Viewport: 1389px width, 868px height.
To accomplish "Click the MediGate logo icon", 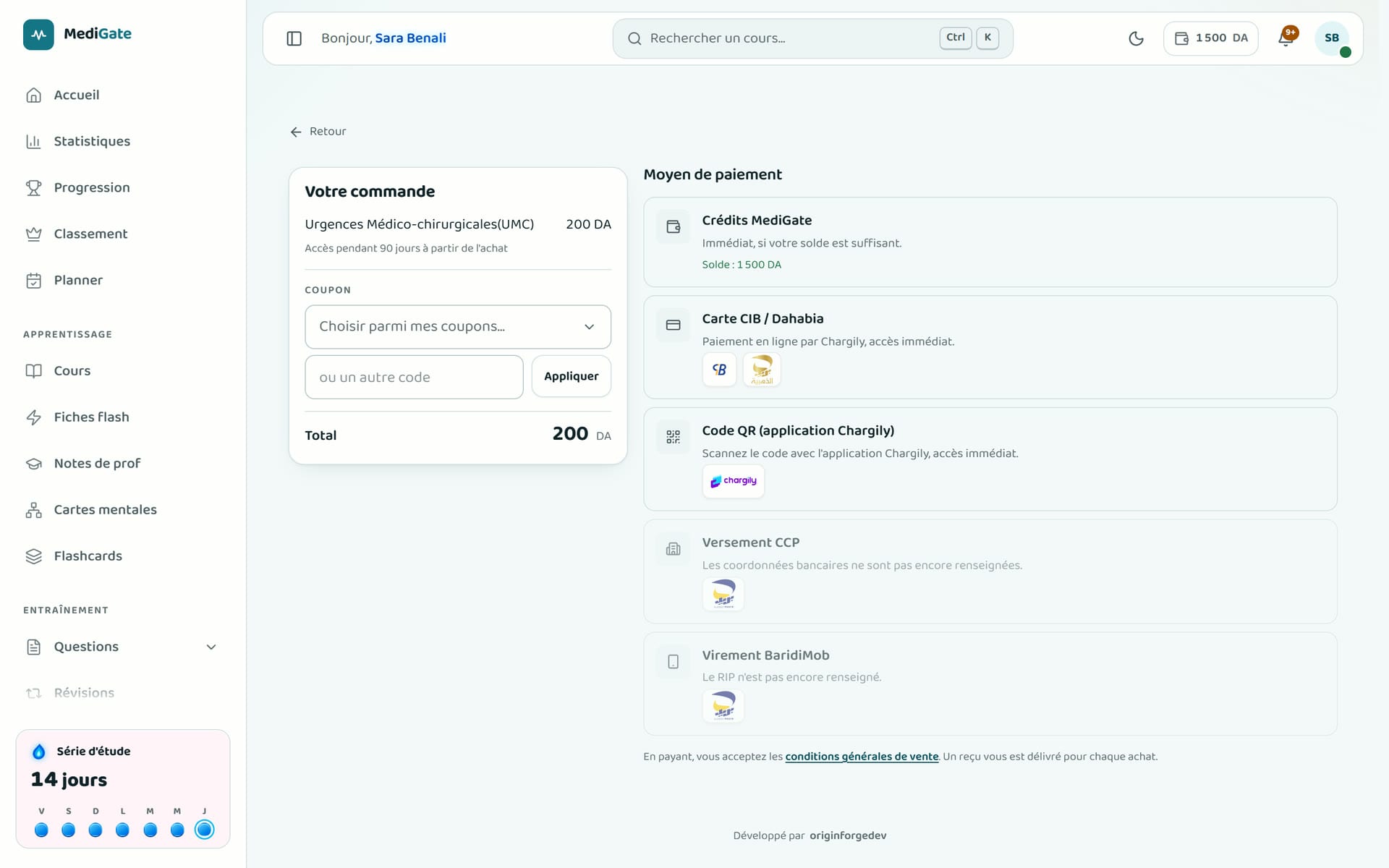I will pos(38,34).
